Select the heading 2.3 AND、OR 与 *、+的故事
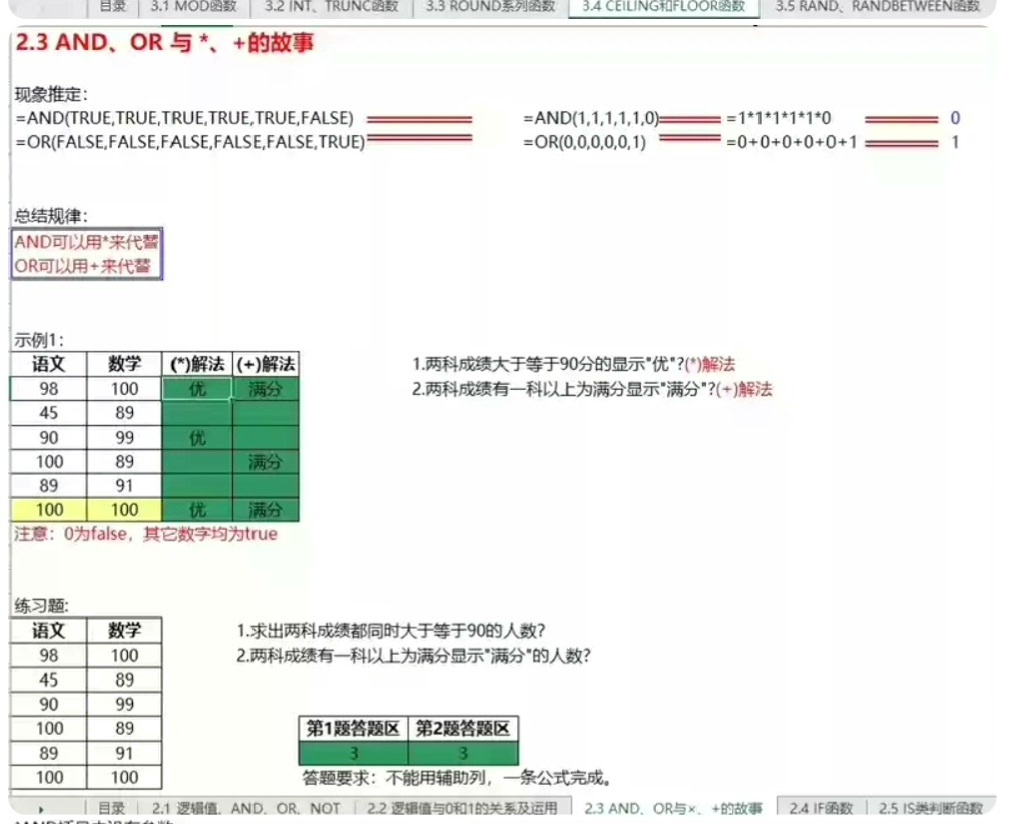Image resolution: width=1012 pixels, height=824 pixels. pyautogui.click(x=165, y=43)
